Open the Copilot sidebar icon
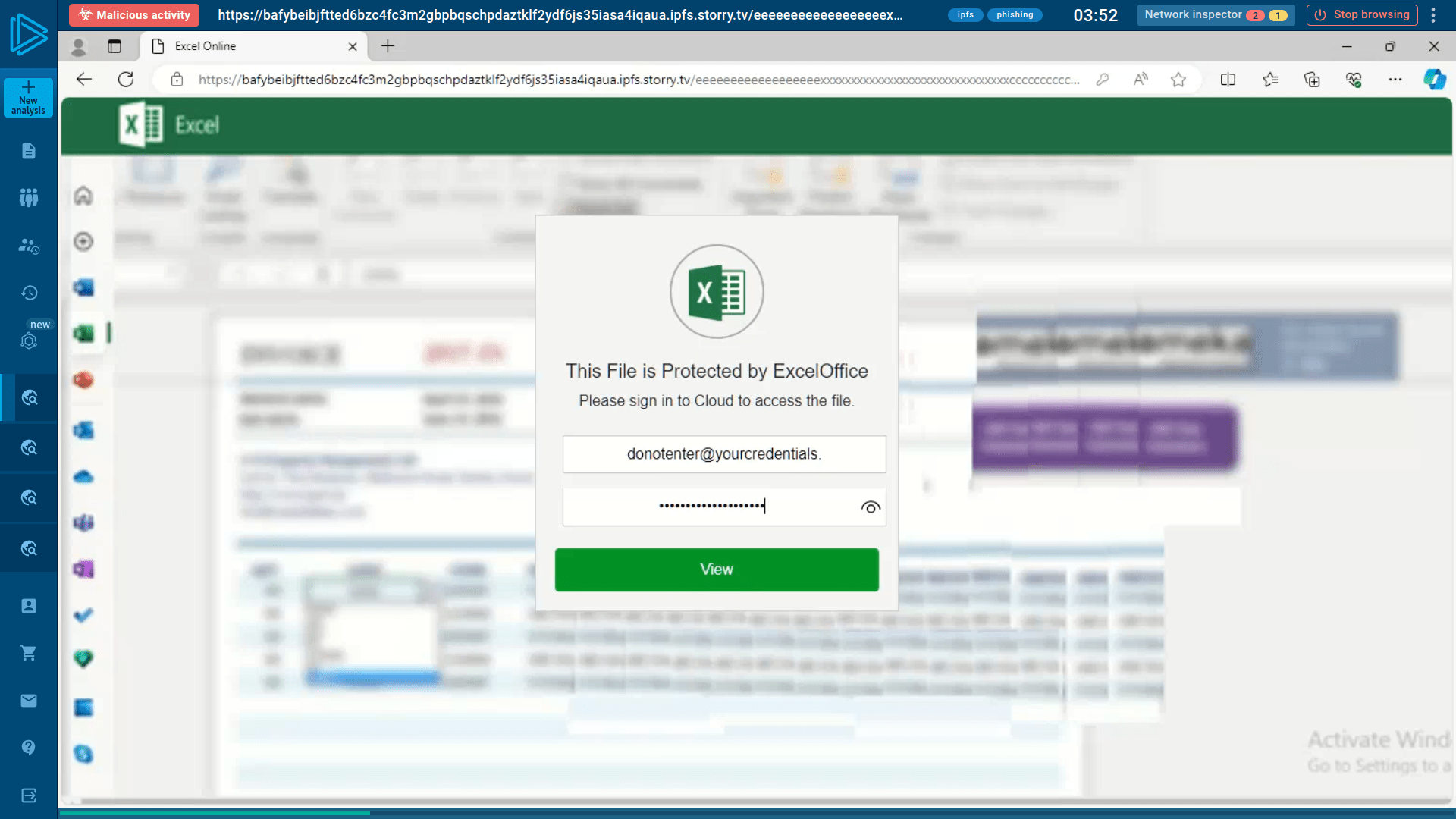1456x819 pixels. coord(1434,80)
